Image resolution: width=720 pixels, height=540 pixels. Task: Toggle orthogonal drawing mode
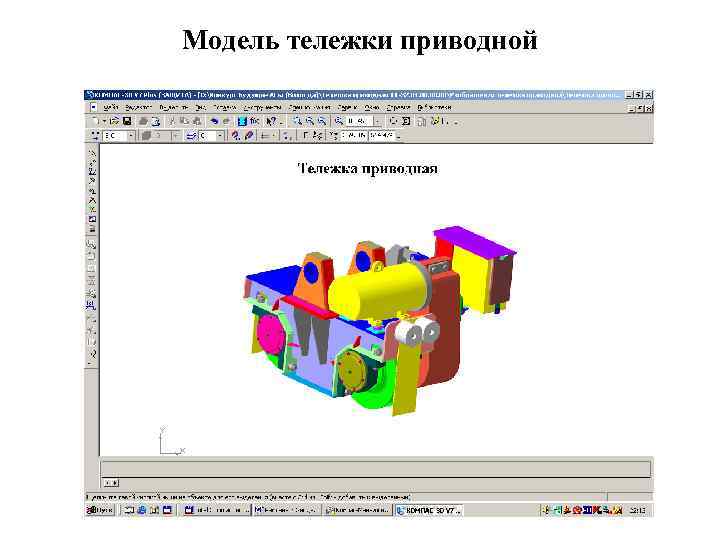305,135
